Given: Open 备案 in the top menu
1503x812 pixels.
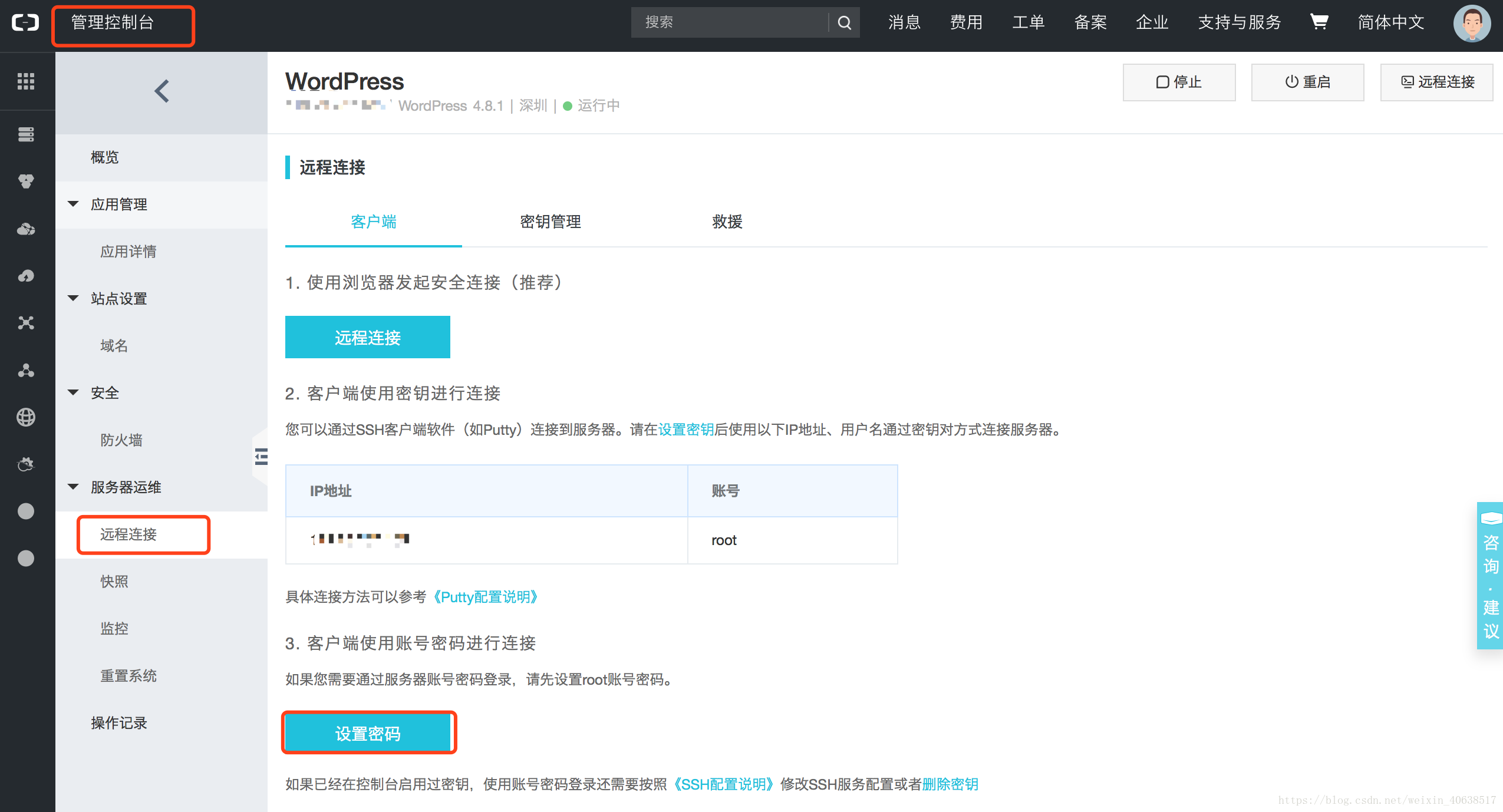Looking at the screenshot, I should [x=1090, y=22].
